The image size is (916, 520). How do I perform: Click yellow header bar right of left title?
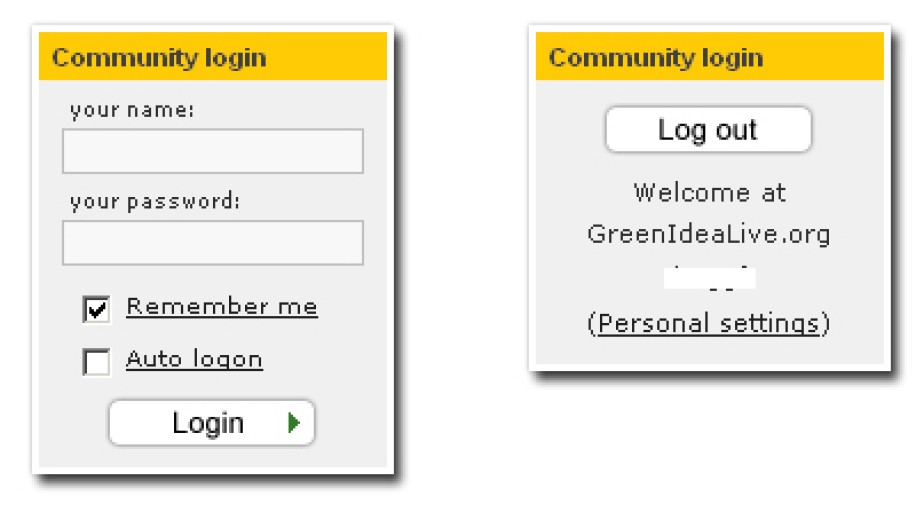pos(330,58)
